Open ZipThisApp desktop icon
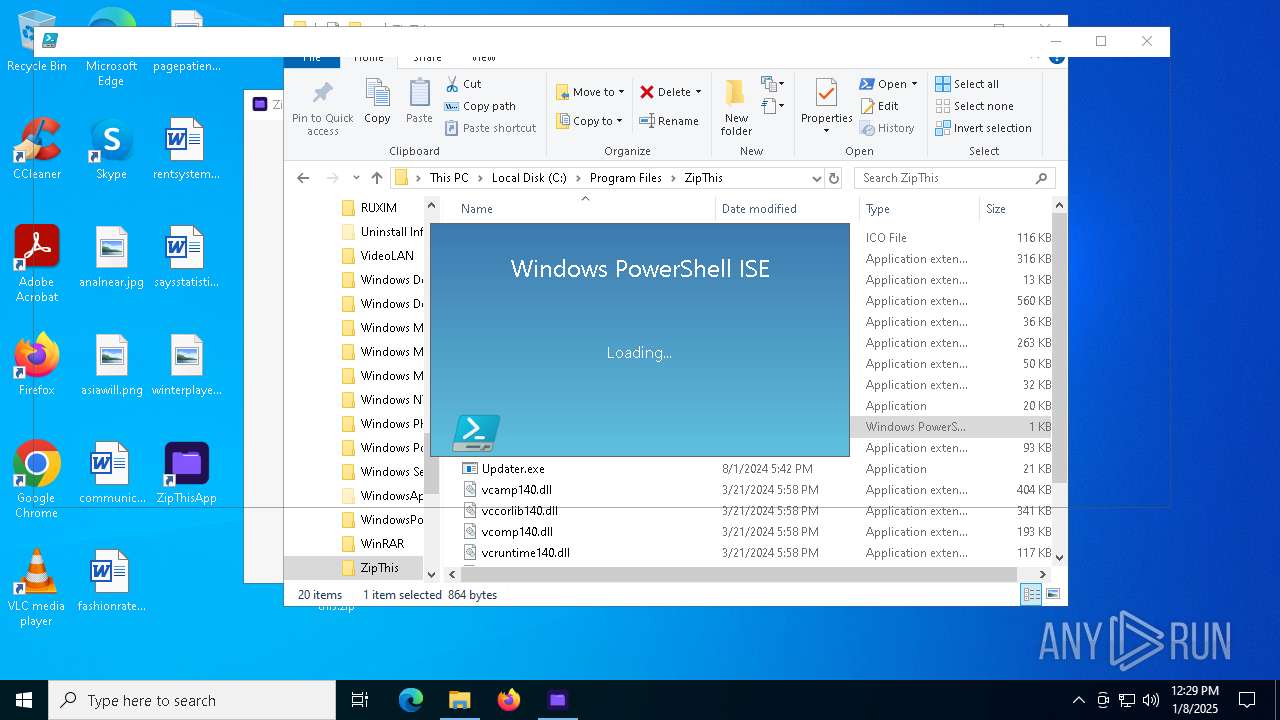The image size is (1280, 720). click(187, 472)
